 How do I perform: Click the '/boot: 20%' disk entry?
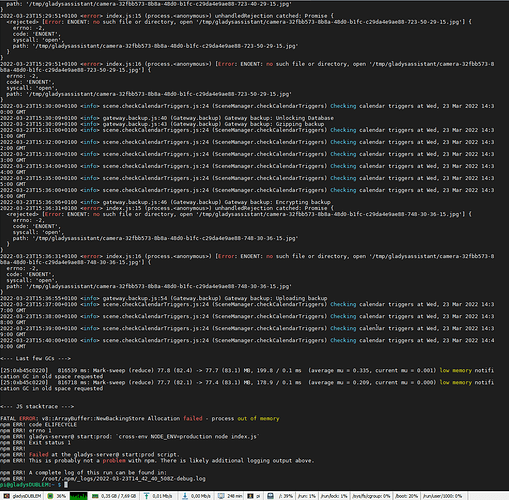point(406,496)
